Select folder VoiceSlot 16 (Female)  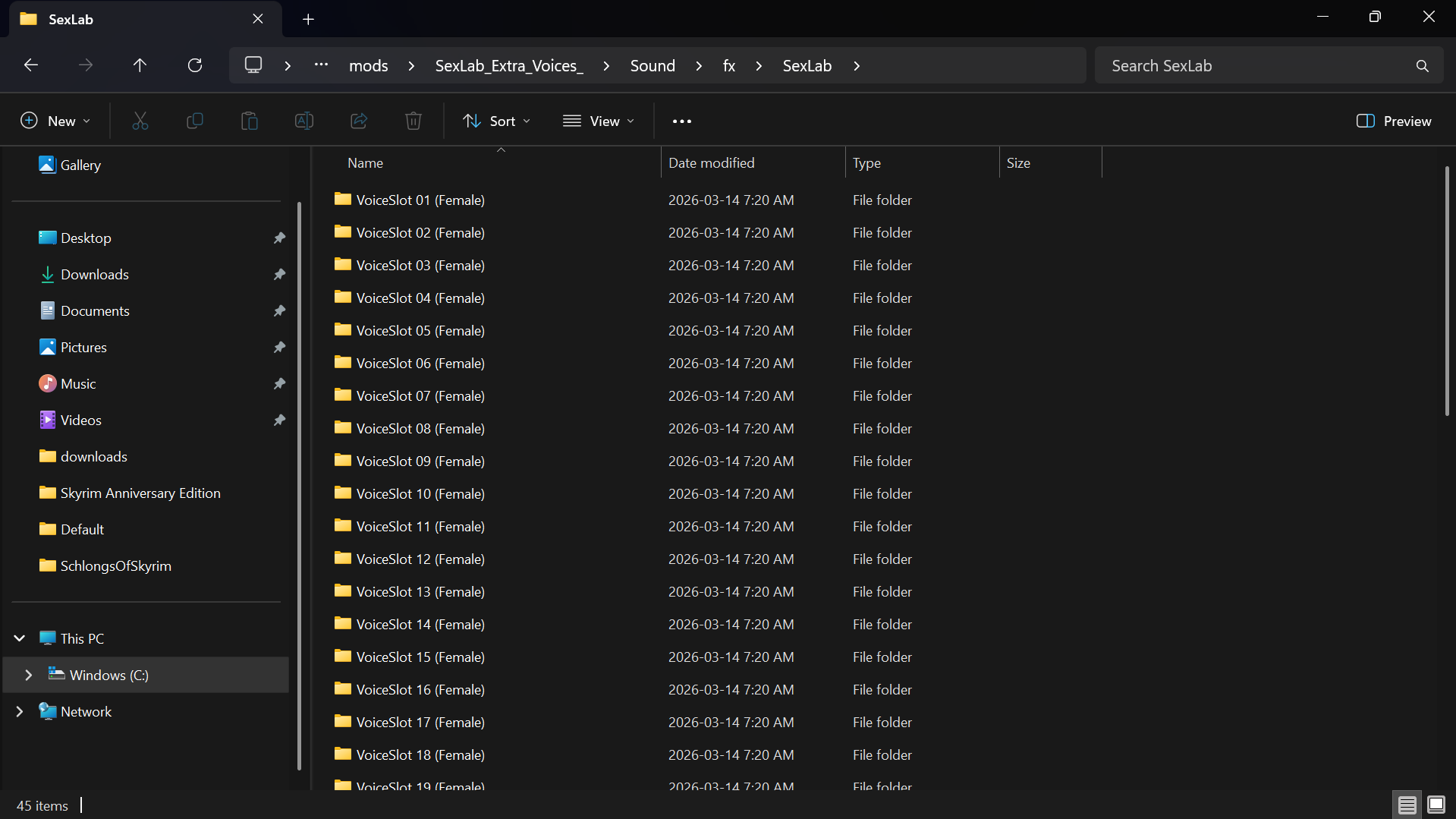pos(420,690)
